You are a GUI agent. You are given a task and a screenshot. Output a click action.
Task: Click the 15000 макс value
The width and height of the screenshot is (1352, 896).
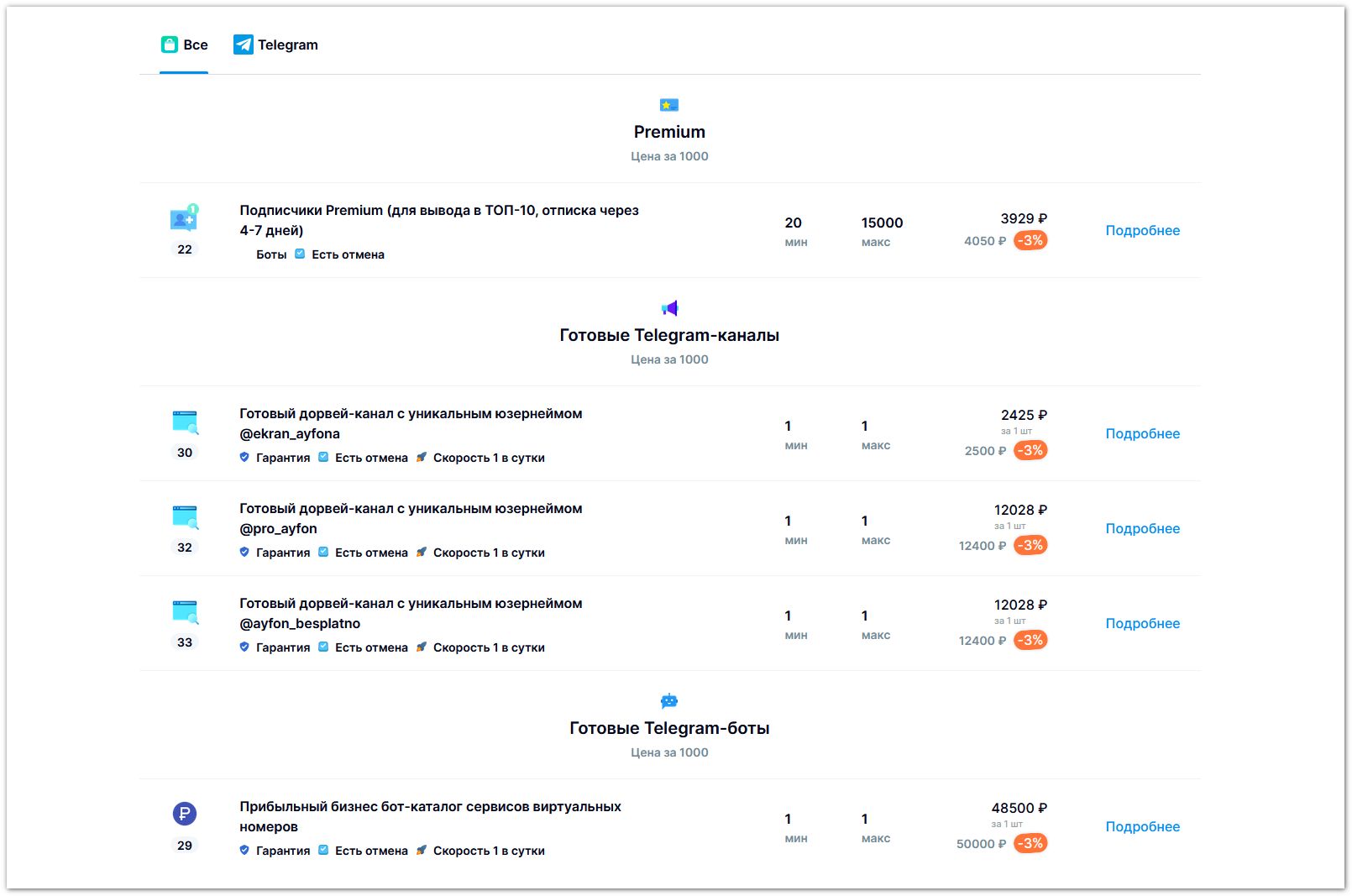(882, 231)
